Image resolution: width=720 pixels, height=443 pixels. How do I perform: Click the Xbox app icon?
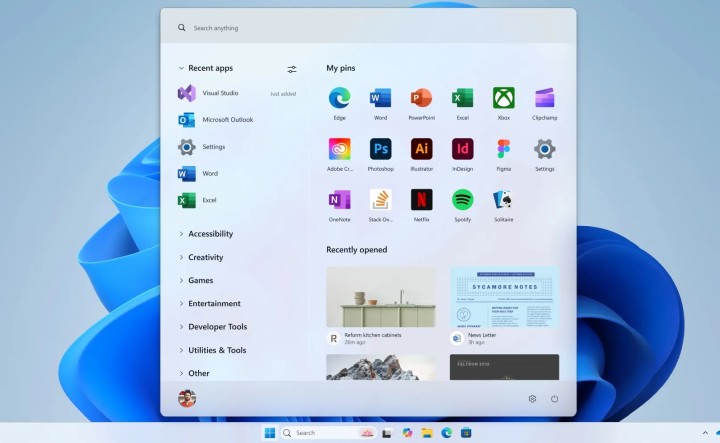click(x=503, y=98)
